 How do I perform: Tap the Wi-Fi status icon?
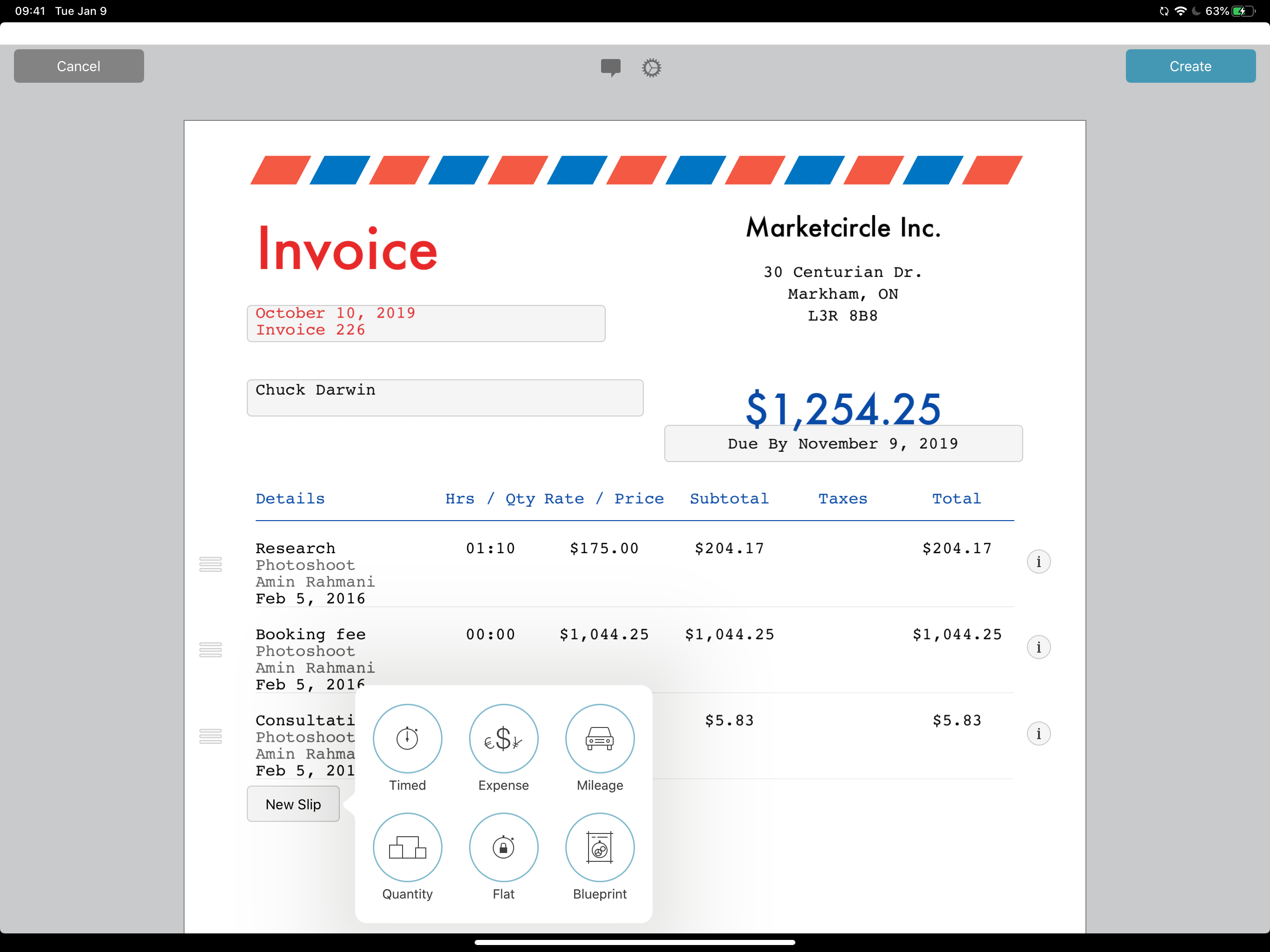click(1180, 11)
